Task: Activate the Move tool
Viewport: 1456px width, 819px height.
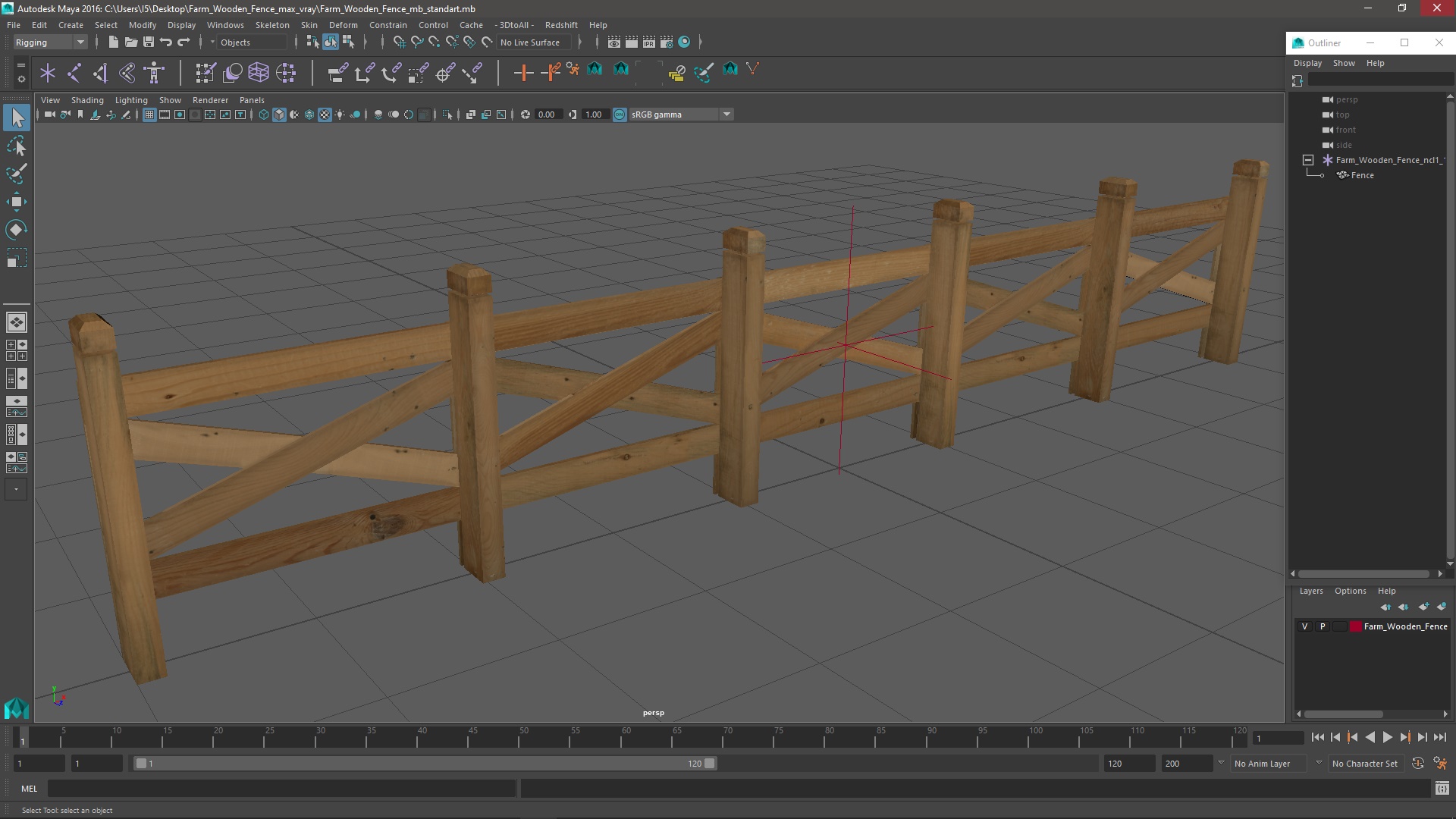Action: [16, 201]
